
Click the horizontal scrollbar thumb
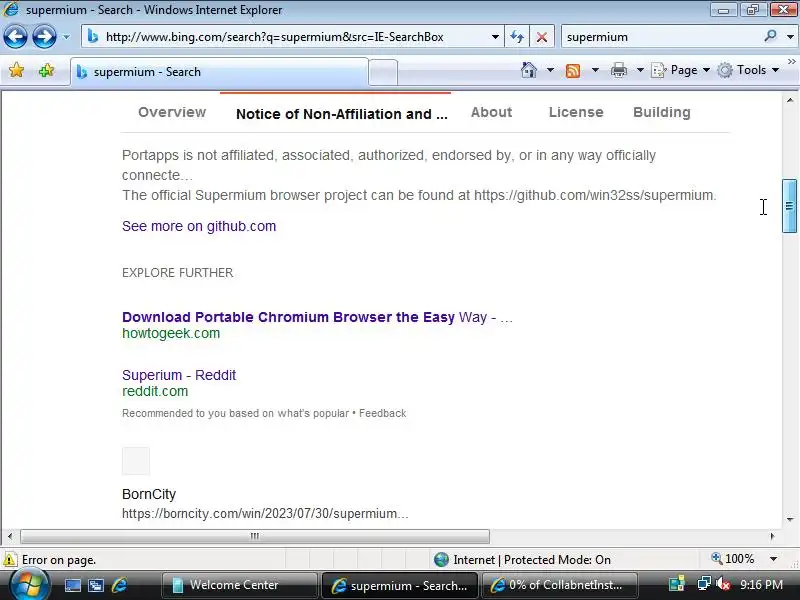tap(255, 536)
